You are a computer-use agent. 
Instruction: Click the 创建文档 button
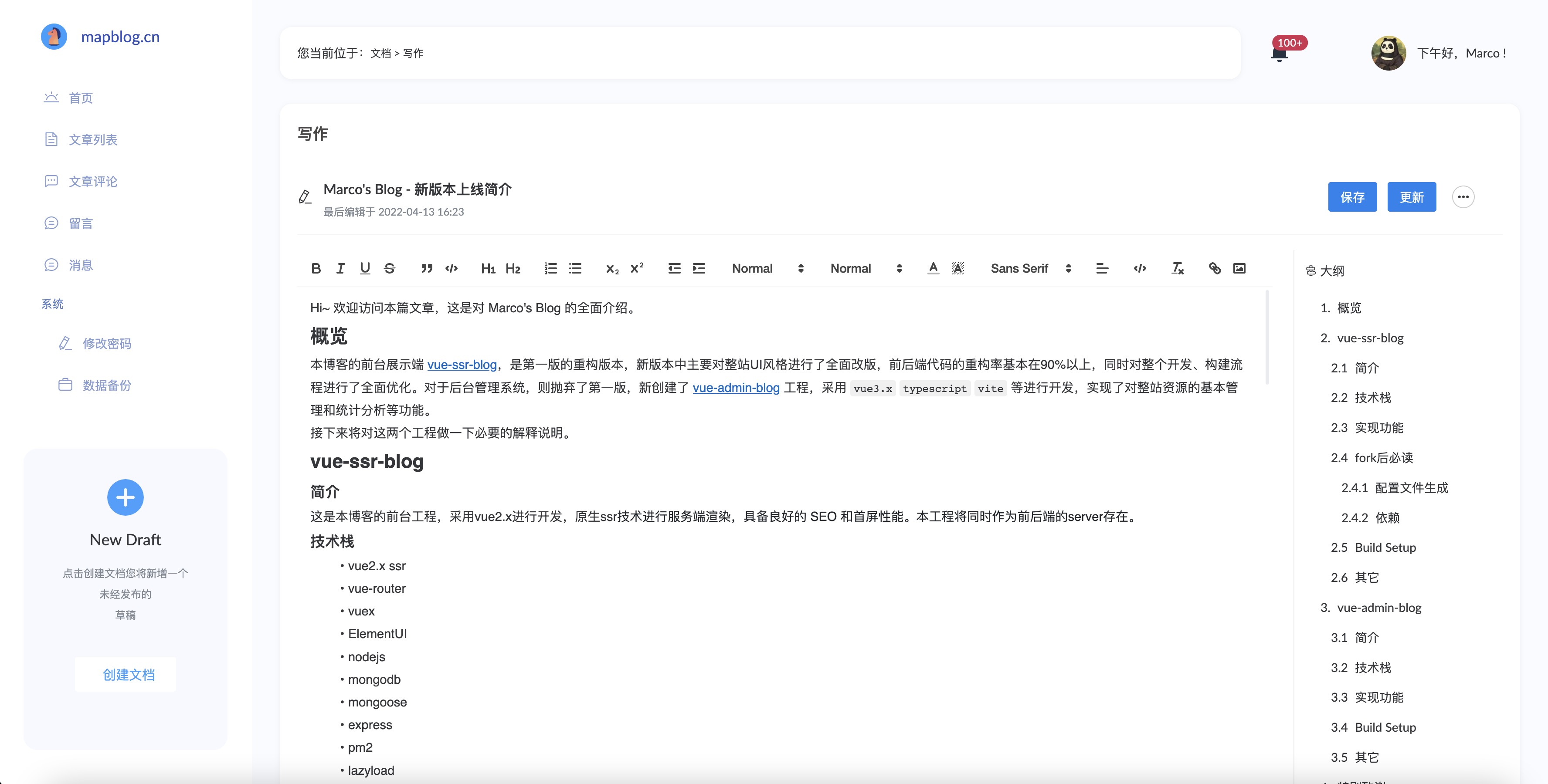tap(126, 674)
